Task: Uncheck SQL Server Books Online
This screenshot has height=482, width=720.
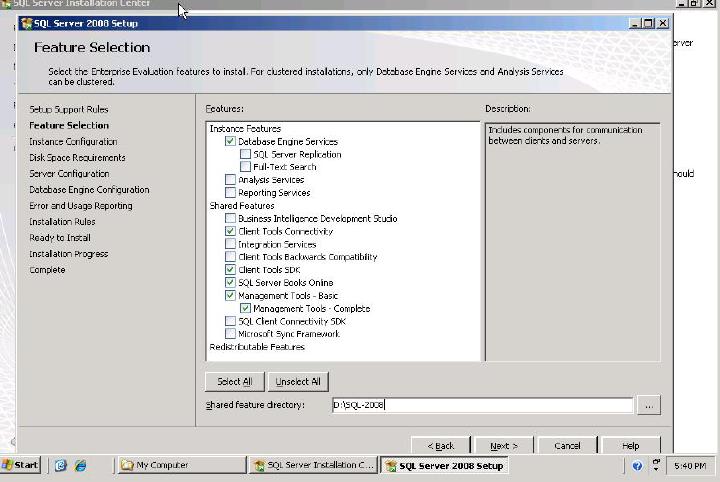Action: (230, 282)
